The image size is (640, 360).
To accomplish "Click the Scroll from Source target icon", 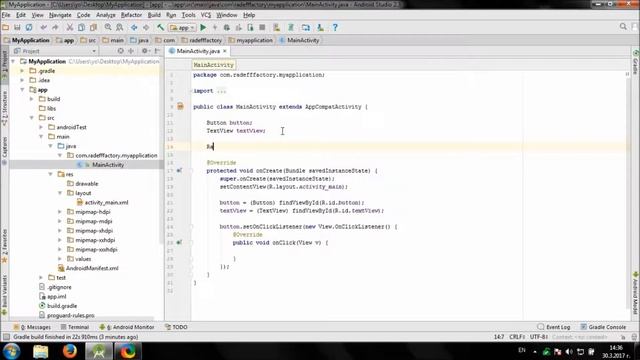I will [x=120, y=51].
